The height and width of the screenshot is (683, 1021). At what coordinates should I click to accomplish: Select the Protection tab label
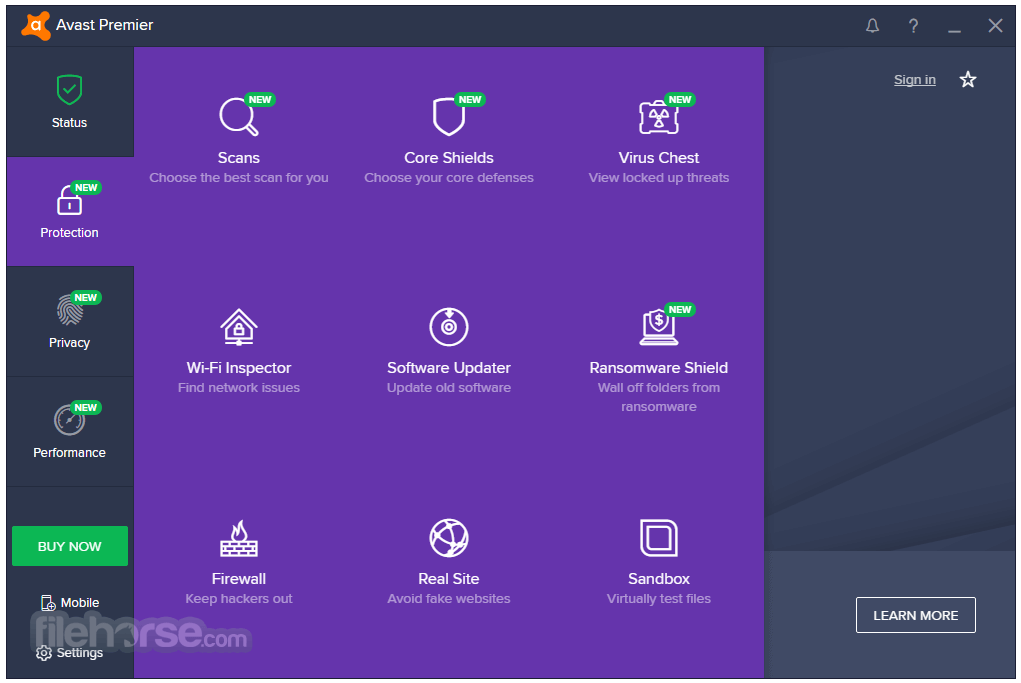(69, 232)
